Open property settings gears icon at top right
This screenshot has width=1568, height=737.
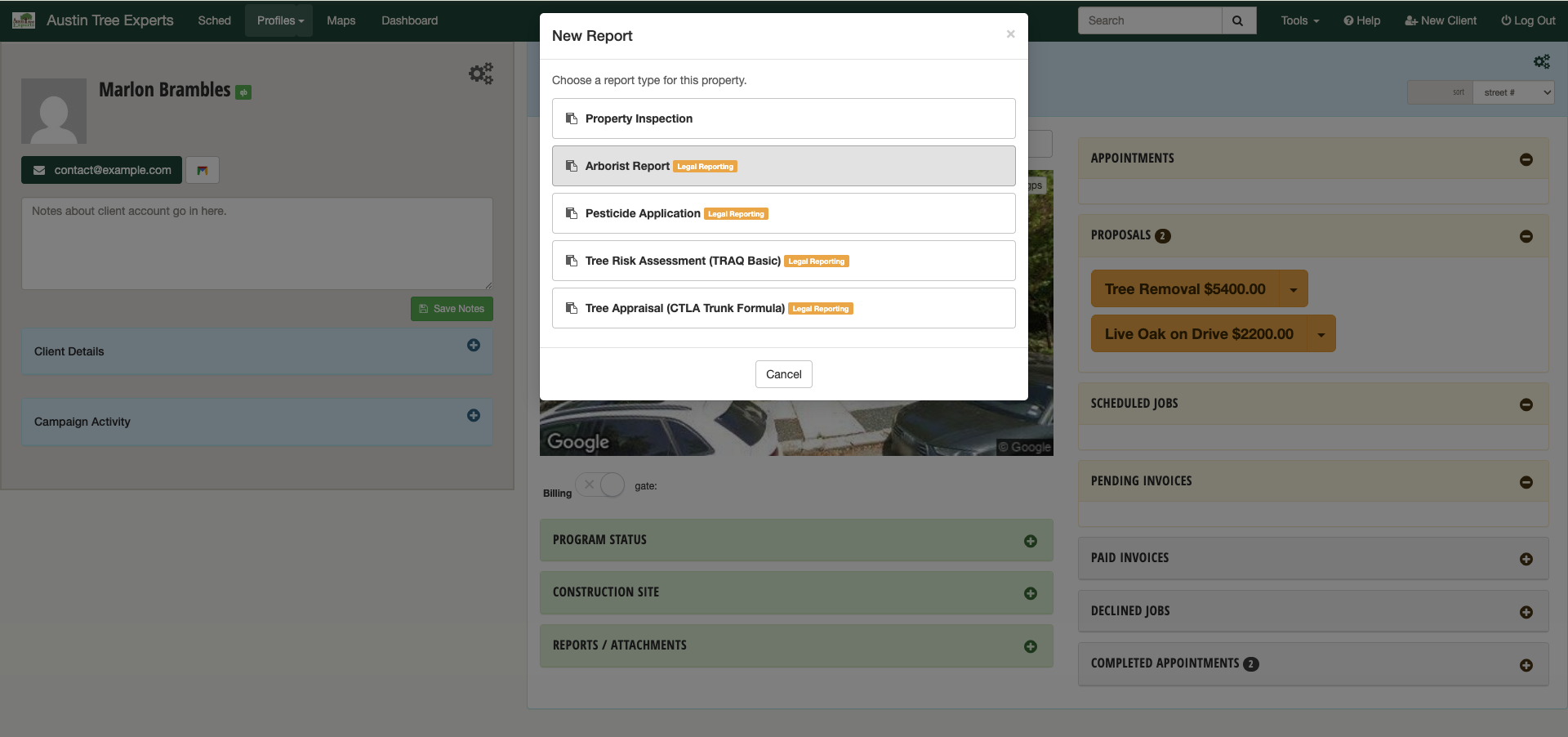pyautogui.click(x=1541, y=61)
